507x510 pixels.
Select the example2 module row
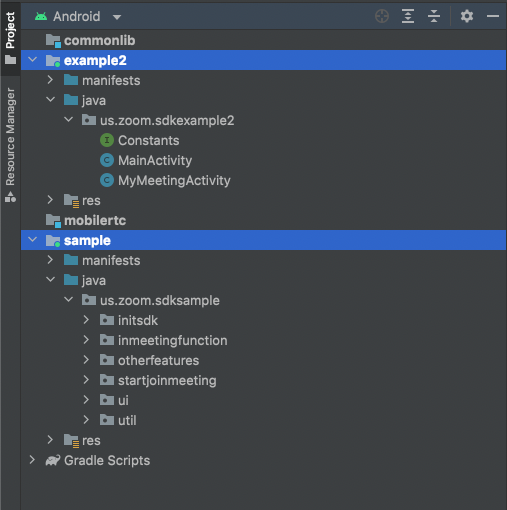tap(263, 60)
